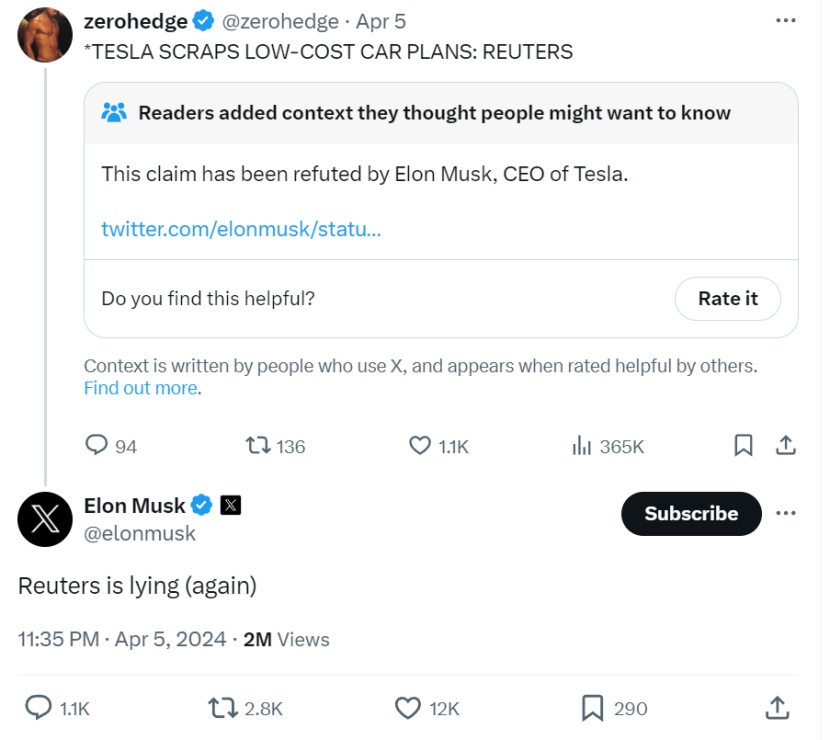Click the Find out more link
This screenshot has height=740, width=830.
(x=141, y=388)
